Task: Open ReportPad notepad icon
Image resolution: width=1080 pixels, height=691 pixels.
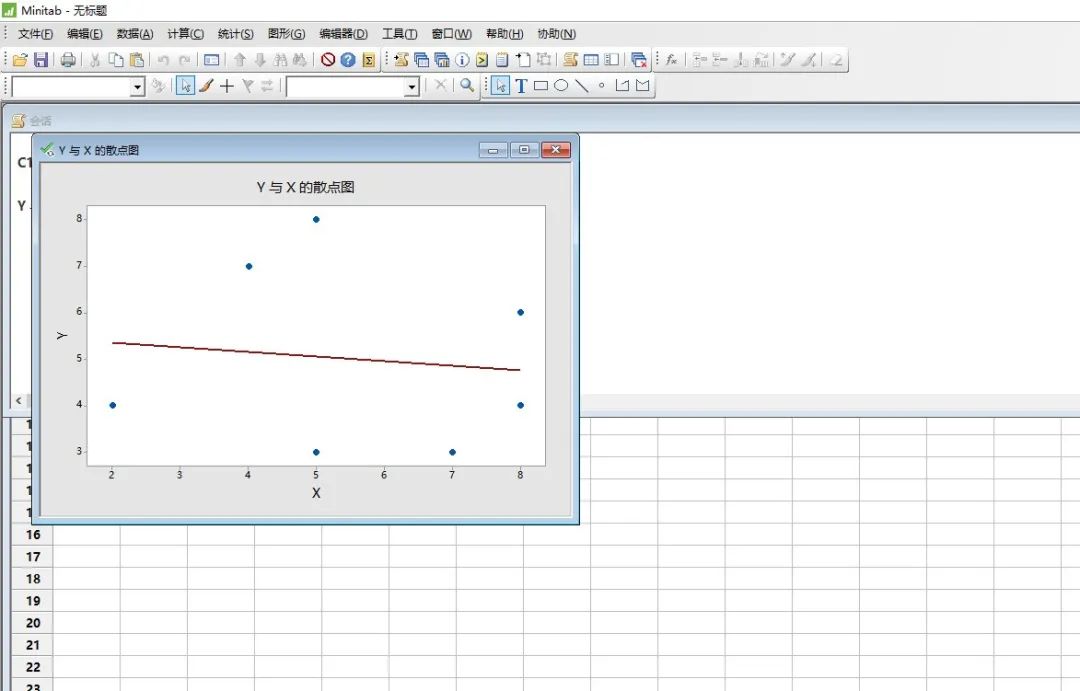Action: (x=502, y=60)
